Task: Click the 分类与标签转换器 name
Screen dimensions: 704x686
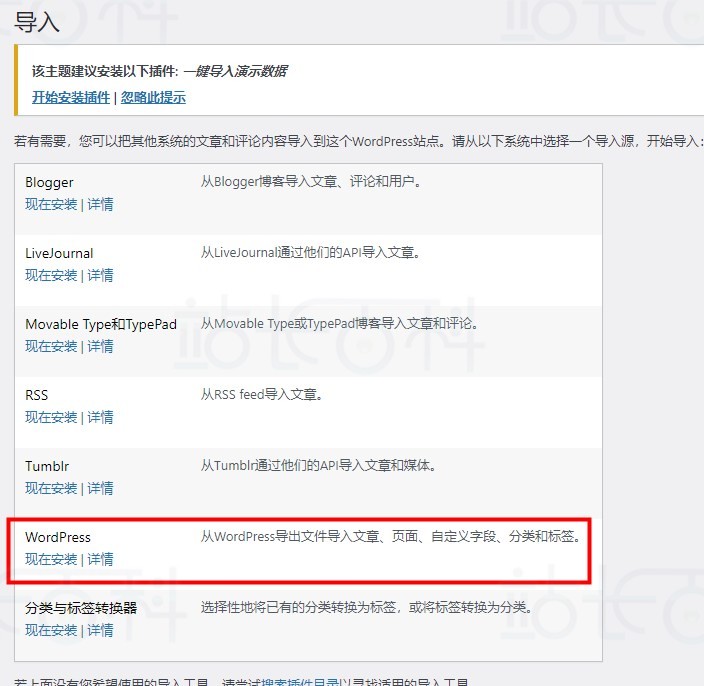Action: pos(81,608)
